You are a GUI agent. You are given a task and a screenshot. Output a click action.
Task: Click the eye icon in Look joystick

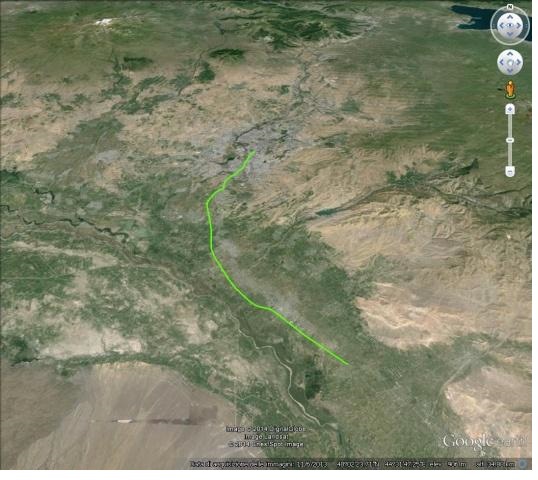(510, 25)
